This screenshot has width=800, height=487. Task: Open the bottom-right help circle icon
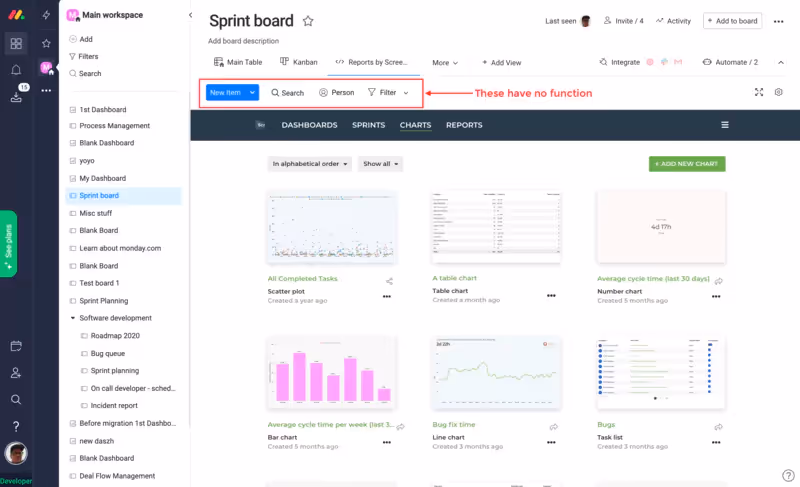(x=788, y=475)
